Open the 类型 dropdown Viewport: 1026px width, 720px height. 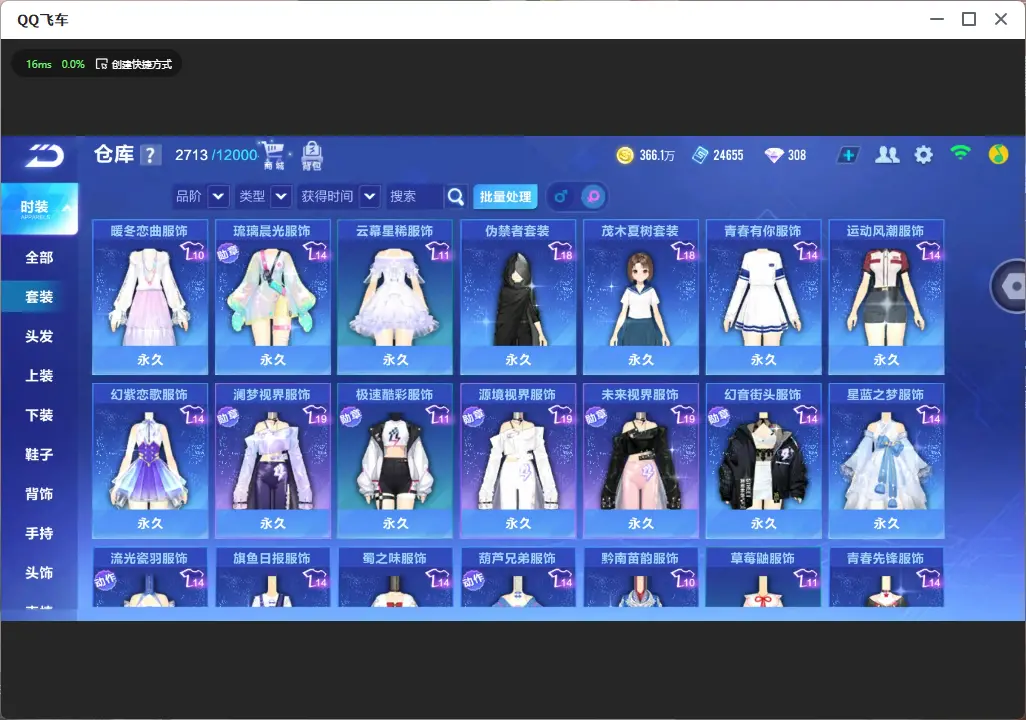pyautogui.click(x=264, y=196)
